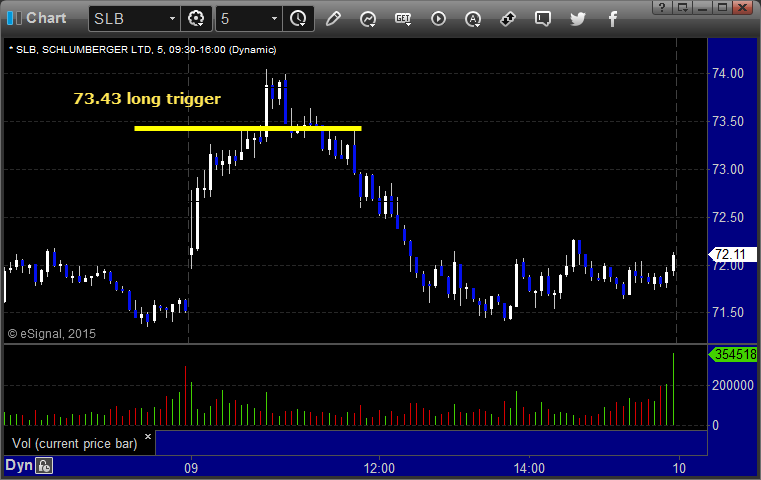Open the chart comment bubble icon

[x=543, y=19]
